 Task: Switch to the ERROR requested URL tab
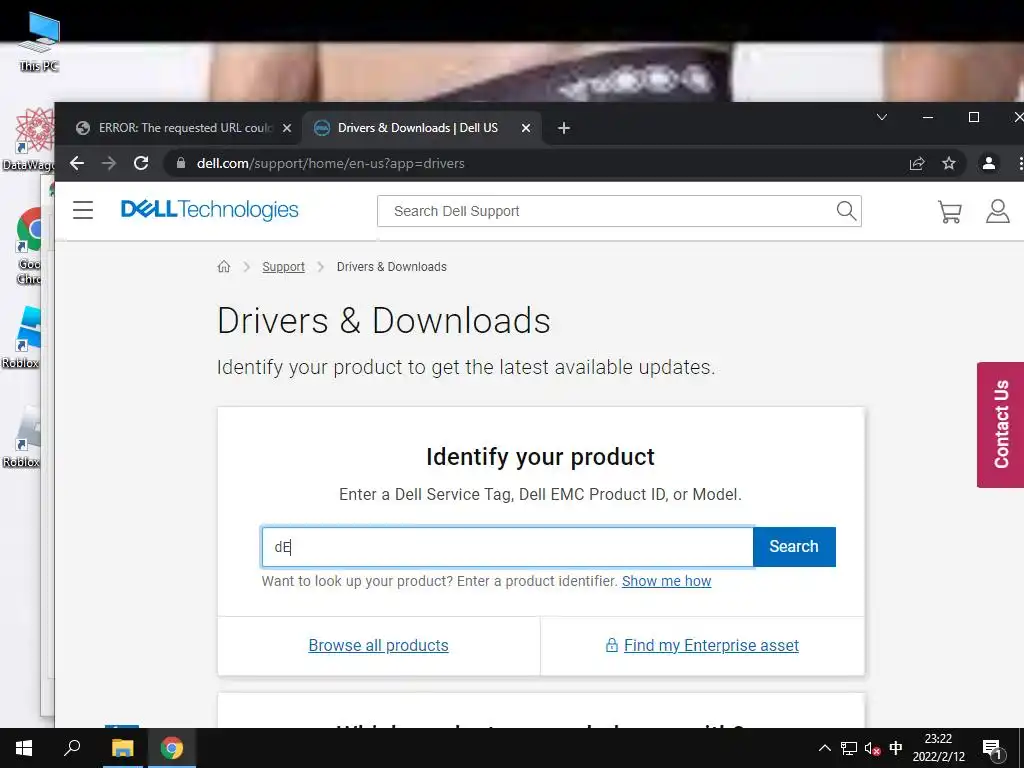coord(185,128)
